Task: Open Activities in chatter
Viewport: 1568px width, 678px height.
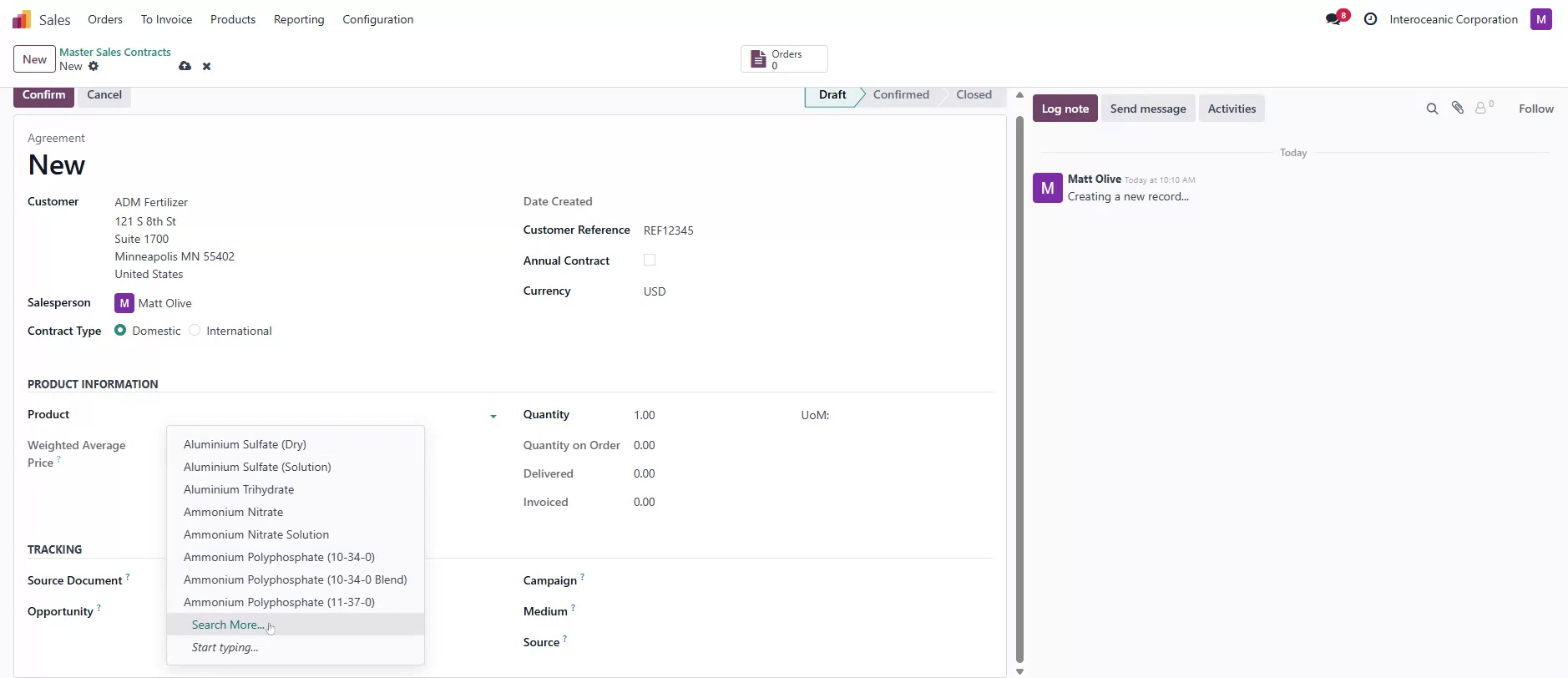Action: [1232, 109]
